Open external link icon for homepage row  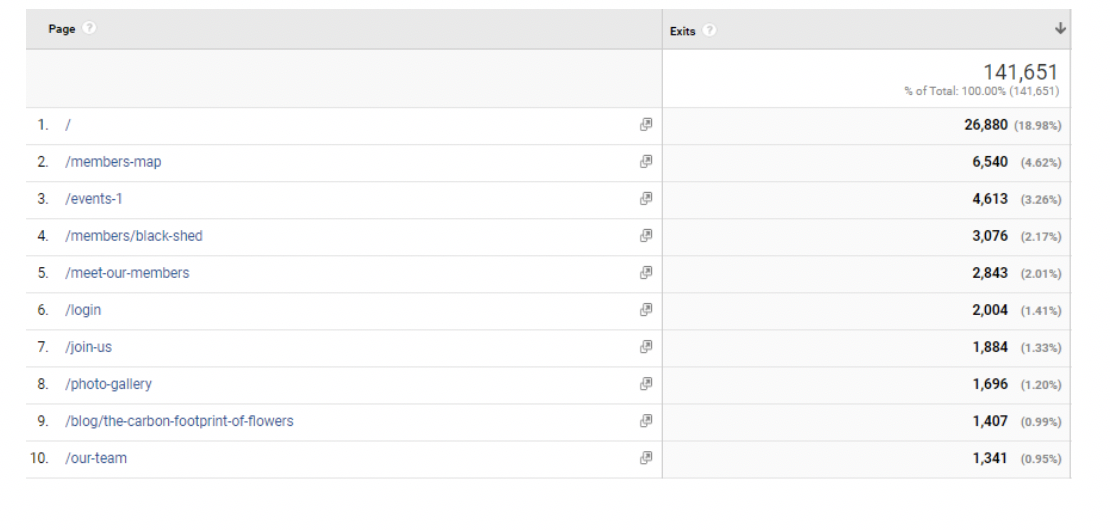tap(646, 125)
